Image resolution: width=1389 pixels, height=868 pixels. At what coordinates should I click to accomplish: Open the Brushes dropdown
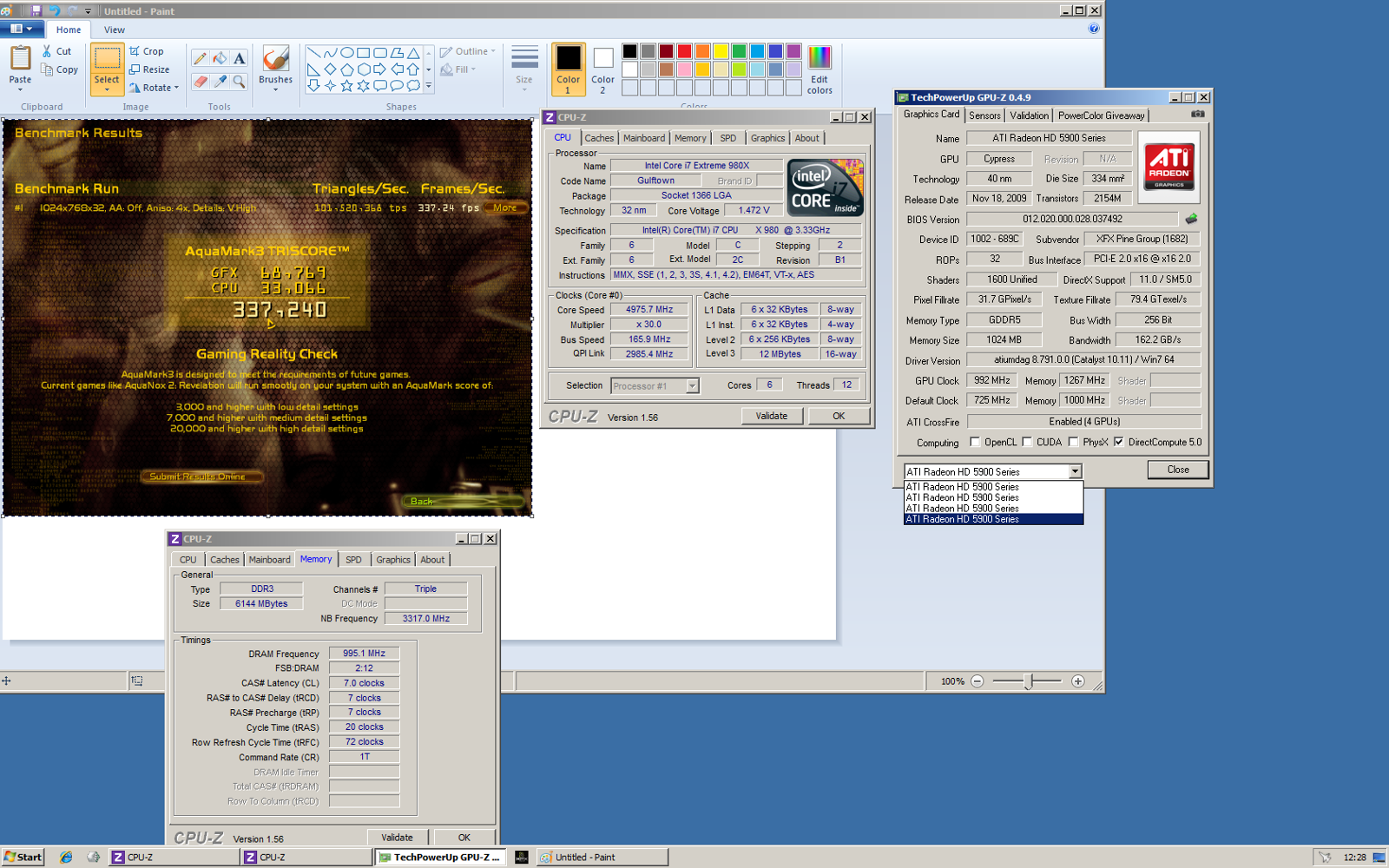[x=275, y=89]
